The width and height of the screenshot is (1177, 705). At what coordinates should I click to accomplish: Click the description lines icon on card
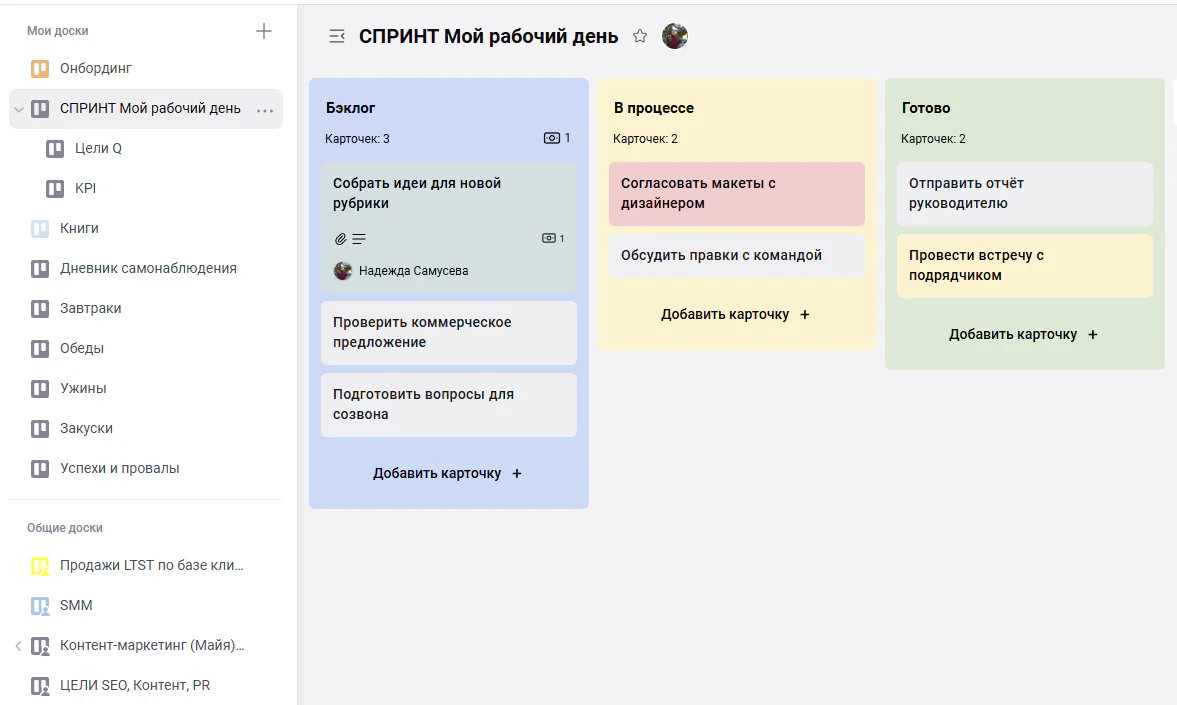359,239
